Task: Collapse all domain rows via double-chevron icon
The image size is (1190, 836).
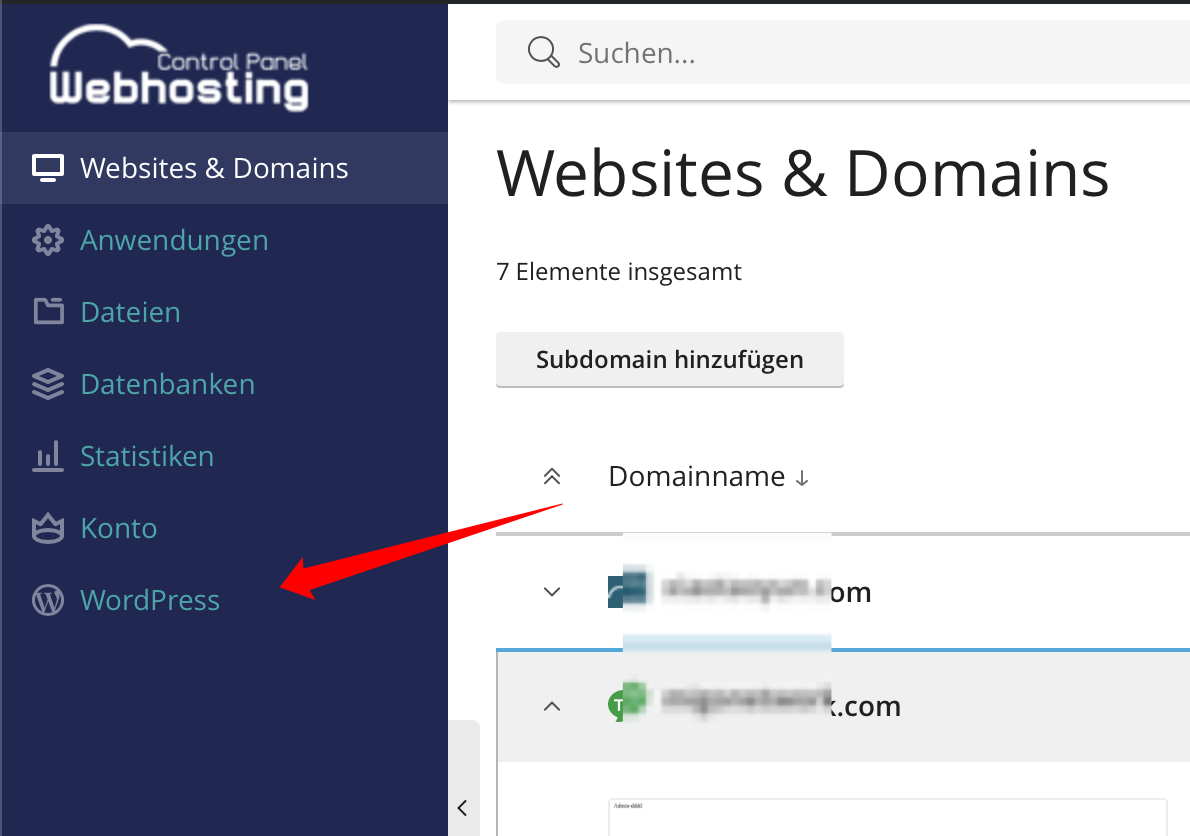Action: click(551, 476)
